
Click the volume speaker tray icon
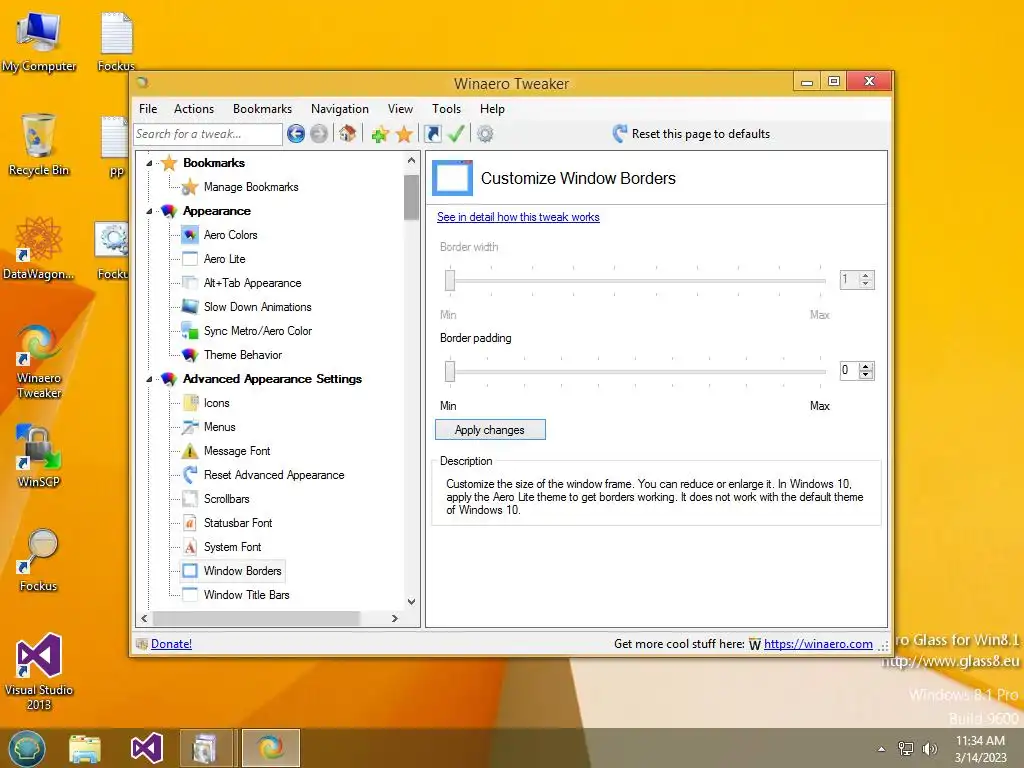[x=929, y=748]
